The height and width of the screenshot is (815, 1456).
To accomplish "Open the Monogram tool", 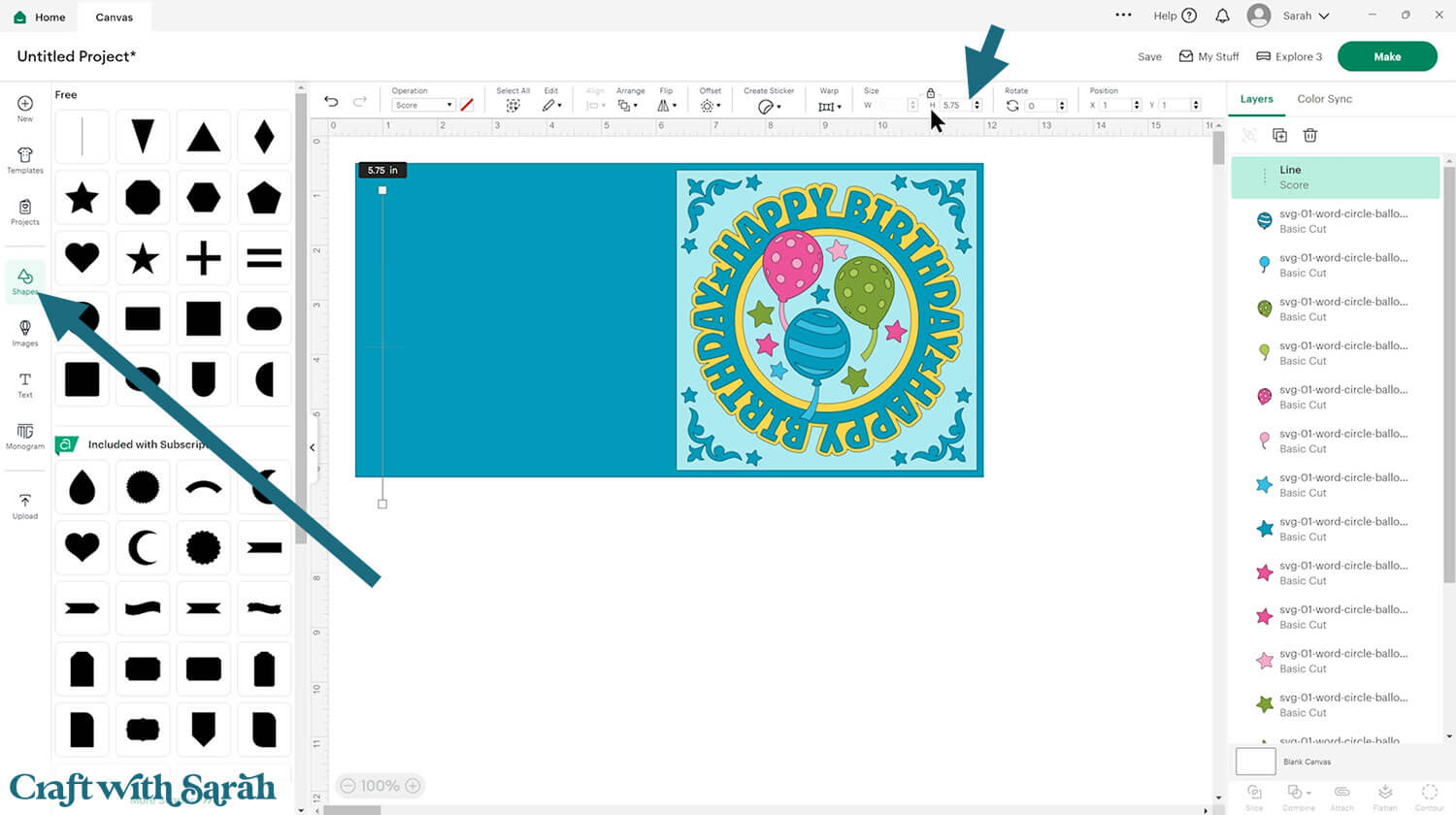I will click(25, 437).
